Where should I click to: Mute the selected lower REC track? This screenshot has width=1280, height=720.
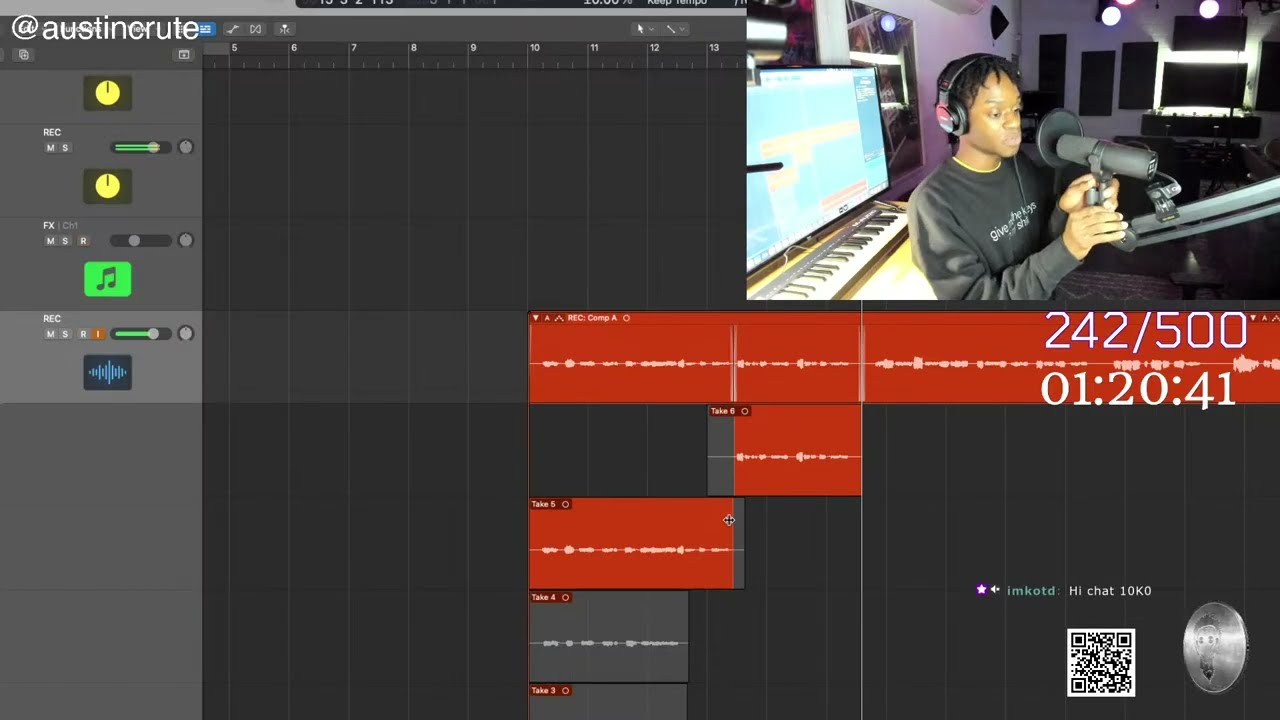click(x=51, y=334)
